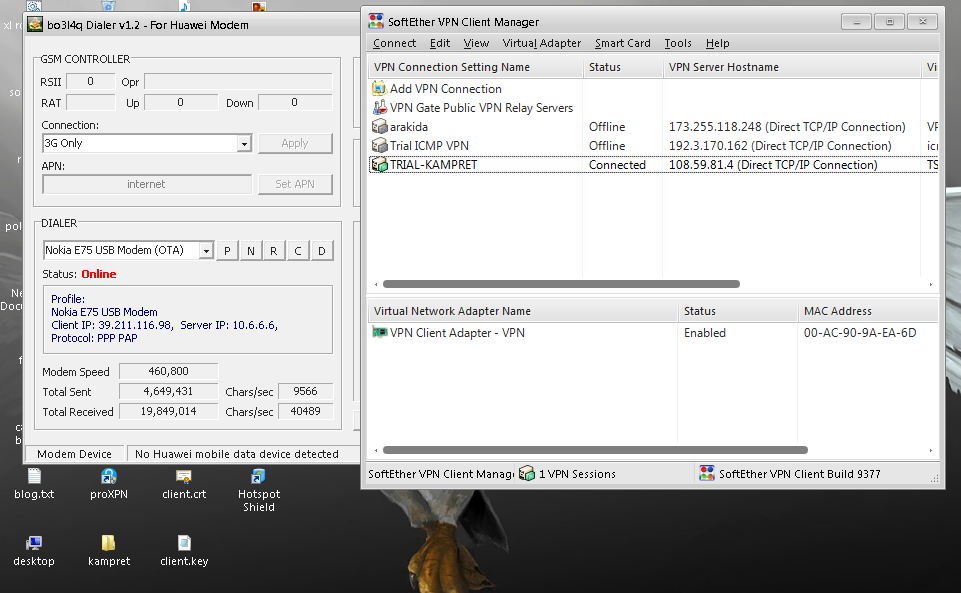Click the APN internet input field
The image size is (961, 593).
coord(146,184)
